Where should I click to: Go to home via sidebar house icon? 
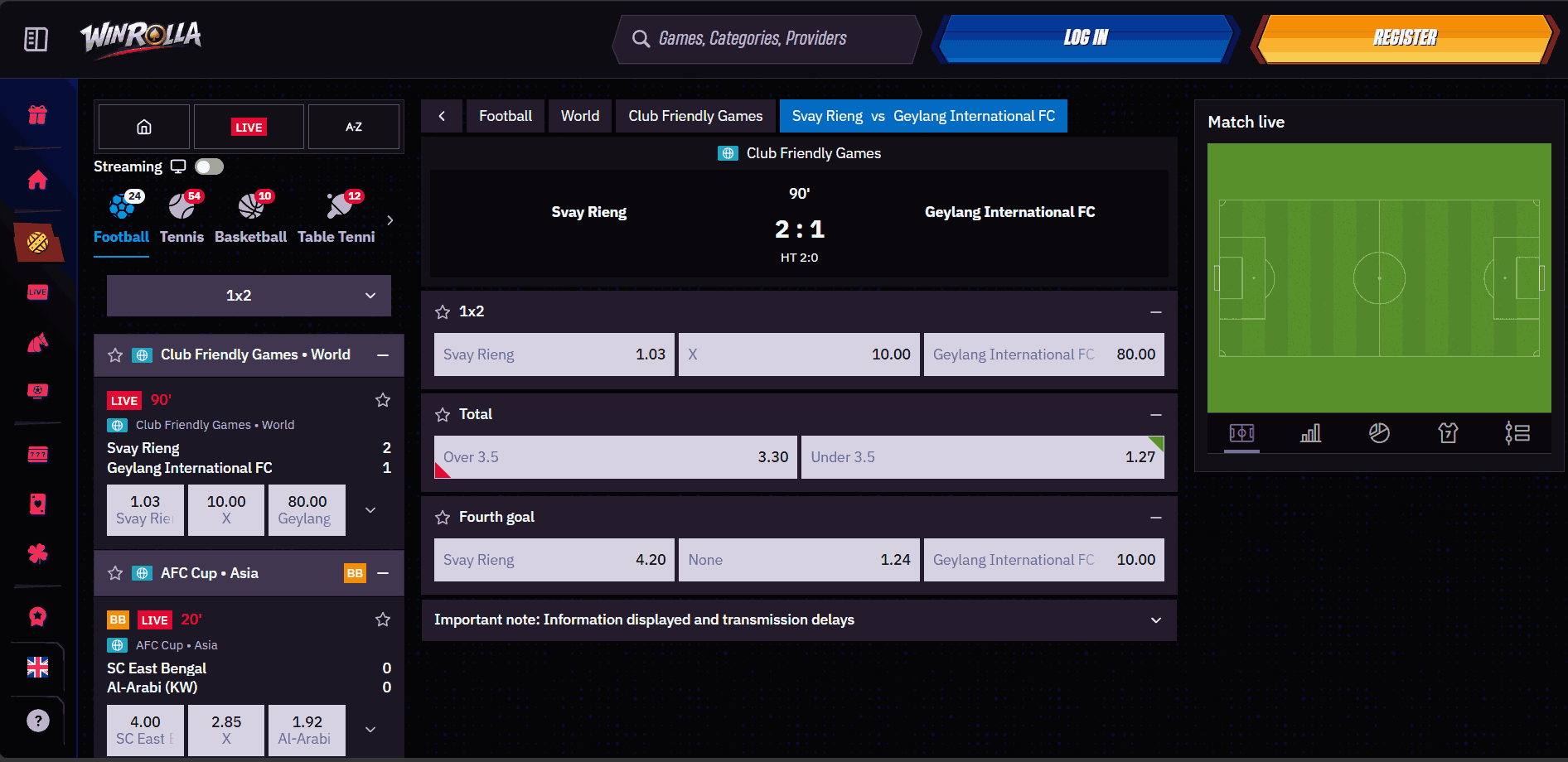tap(38, 180)
